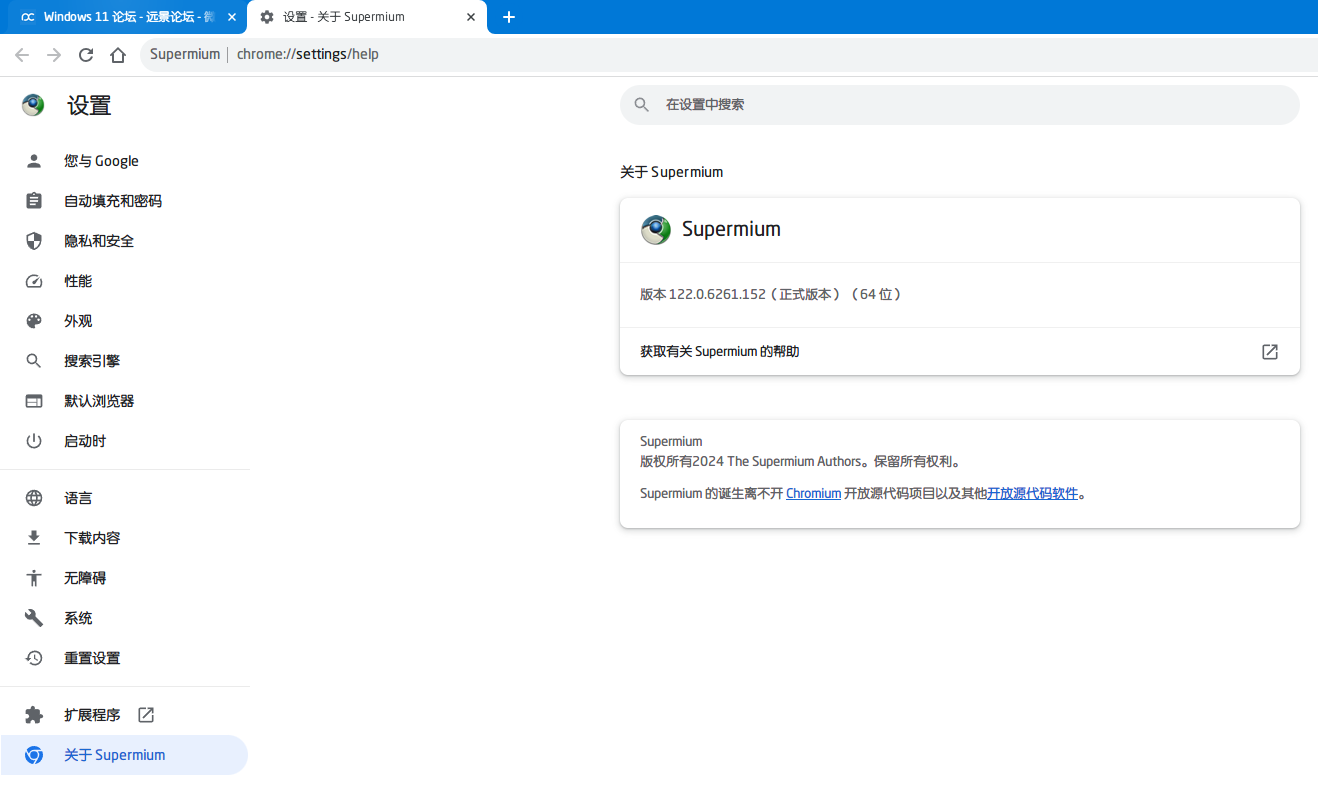Switch to the Windows 11 论坛 tab
Image resolution: width=1318 pixels, height=791 pixels.
click(124, 17)
